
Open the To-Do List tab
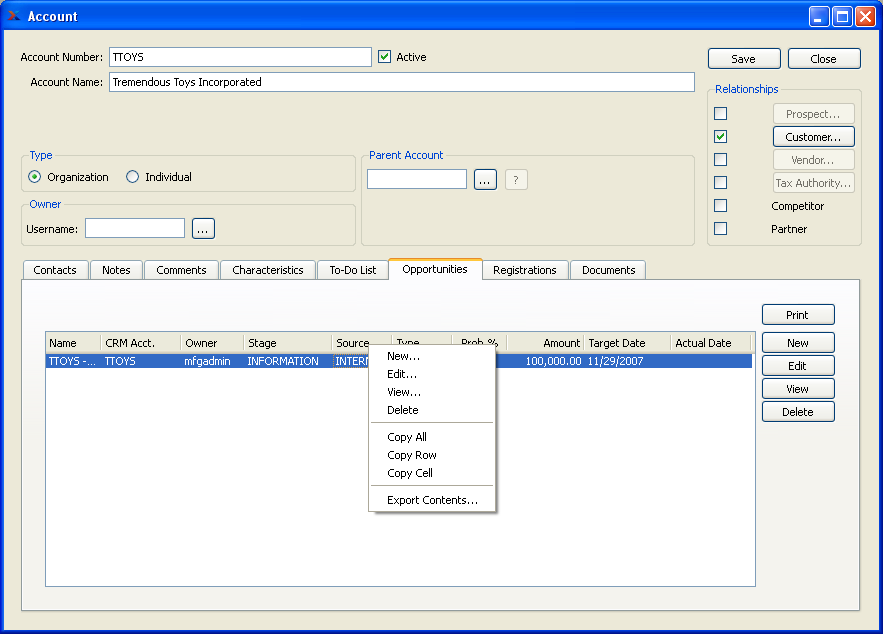[x=352, y=270]
